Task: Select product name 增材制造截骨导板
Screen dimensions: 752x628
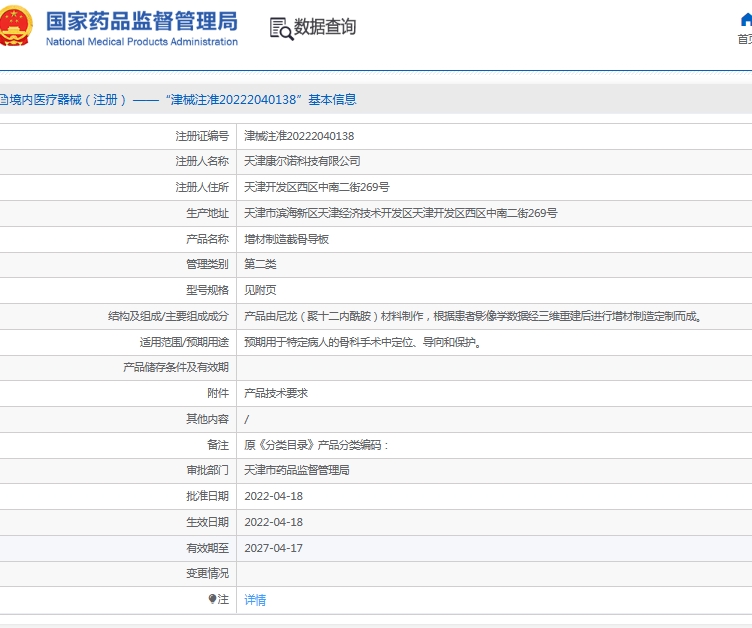Action: [286, 239]
